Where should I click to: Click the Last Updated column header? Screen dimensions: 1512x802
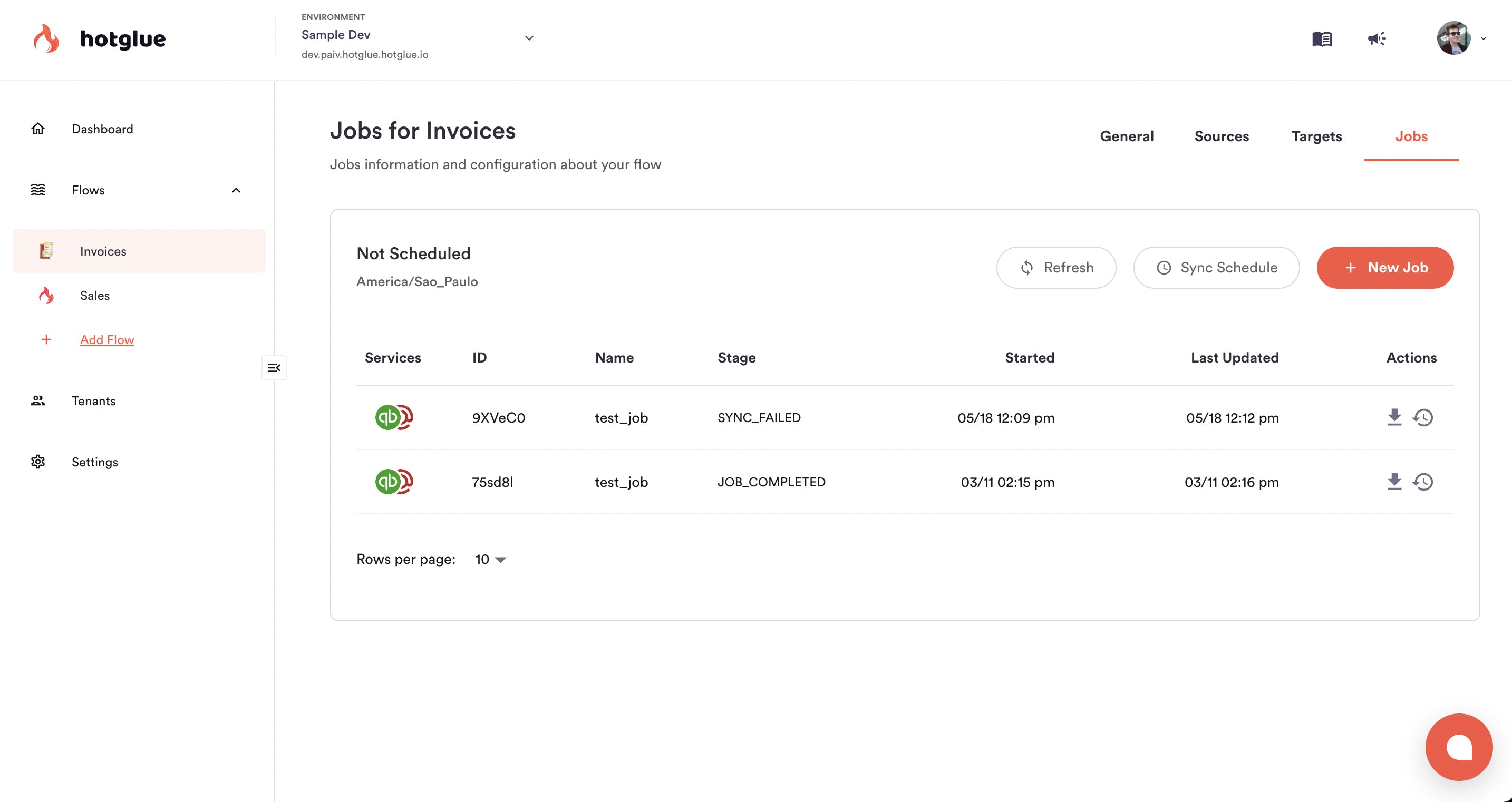[x=1234, y=358]
